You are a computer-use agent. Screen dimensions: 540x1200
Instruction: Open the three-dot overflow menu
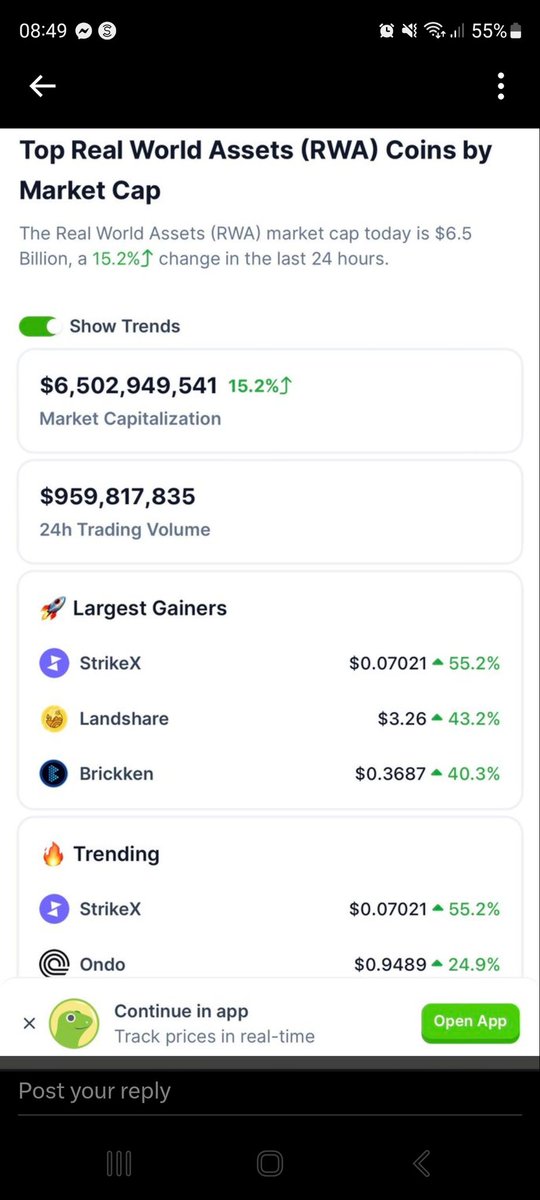click(x=500, y=87)
